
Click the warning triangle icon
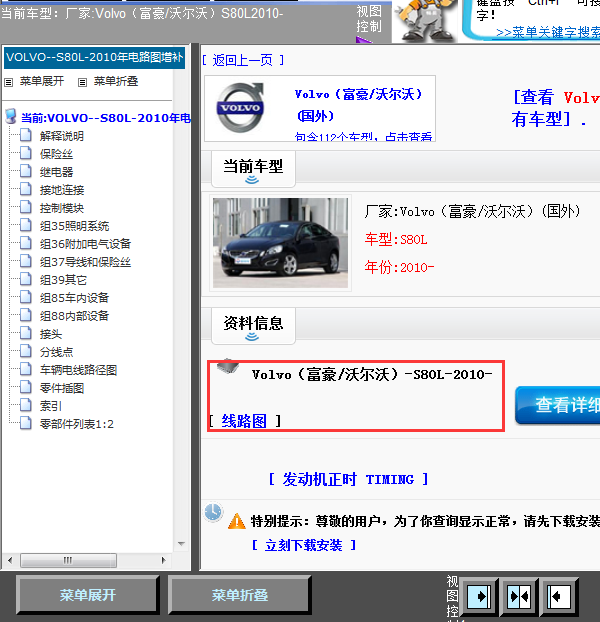click(237, 521)
